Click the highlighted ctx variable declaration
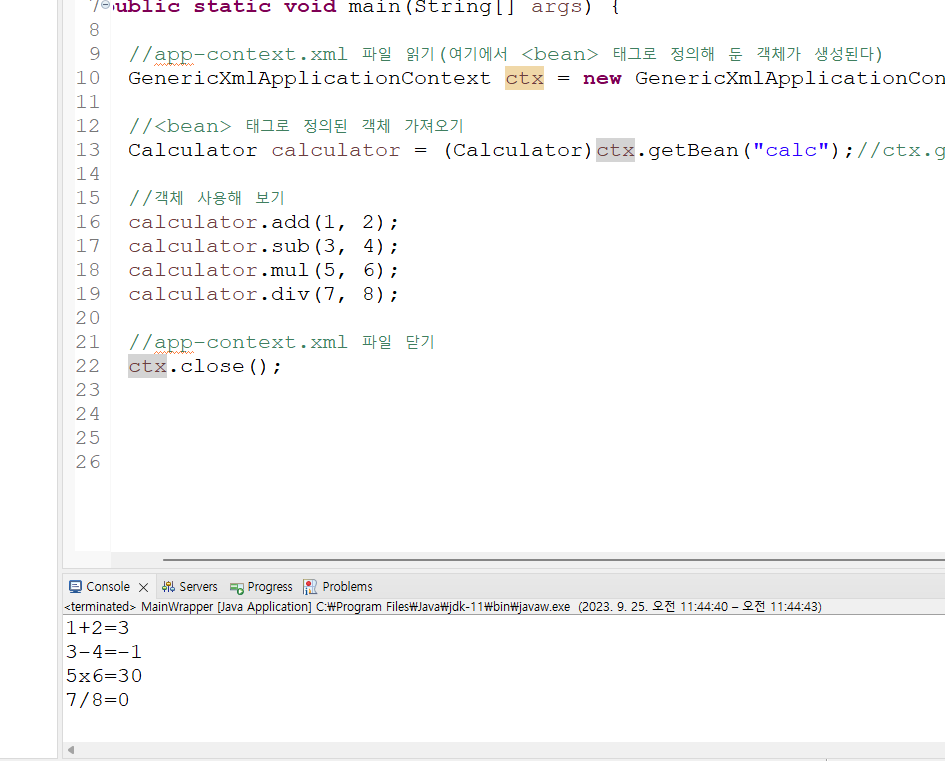 pyautogui.click(x=524, y=78)
